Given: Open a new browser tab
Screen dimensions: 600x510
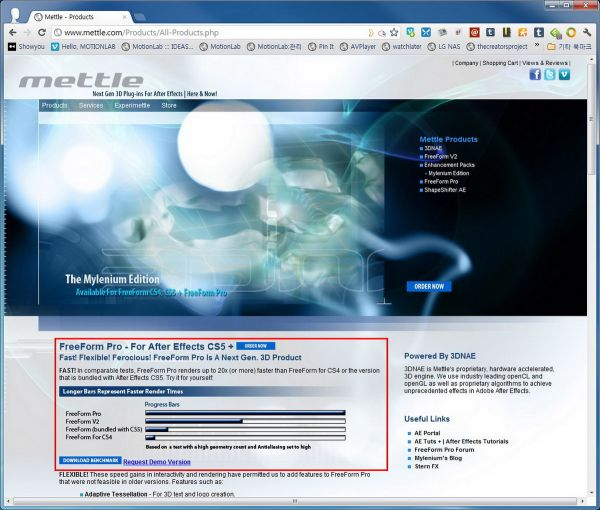Looking at the screenshot, I should click(139, 17).
